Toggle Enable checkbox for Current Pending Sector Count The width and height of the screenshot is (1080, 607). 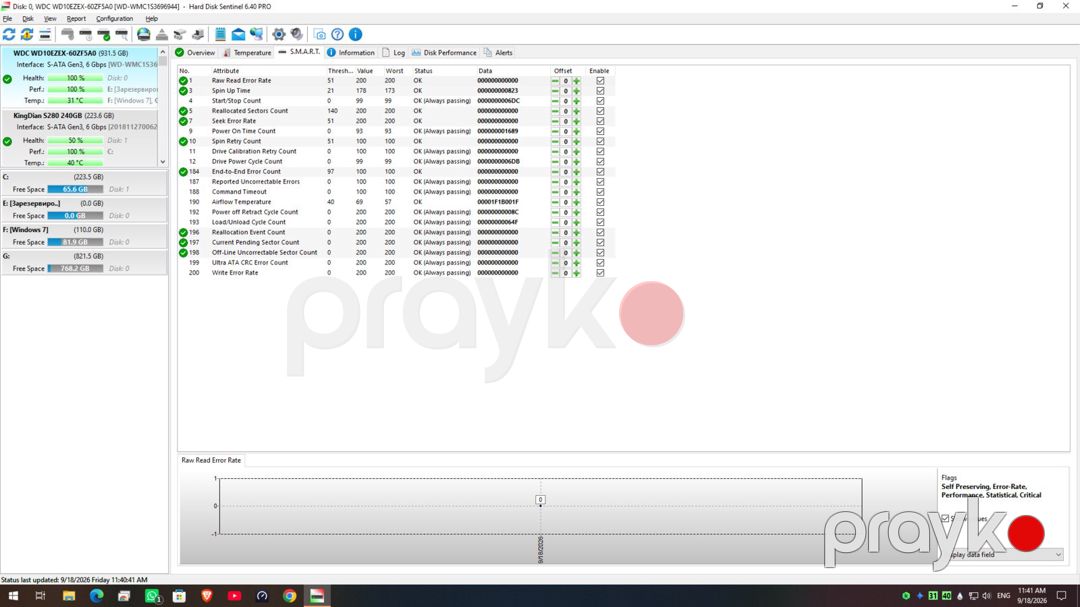tap(600, 243)
